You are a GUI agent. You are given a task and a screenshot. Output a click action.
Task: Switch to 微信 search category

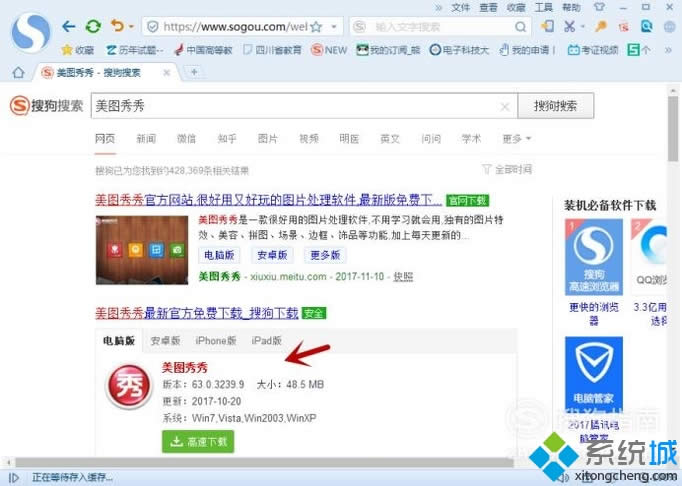click(186, 139)
